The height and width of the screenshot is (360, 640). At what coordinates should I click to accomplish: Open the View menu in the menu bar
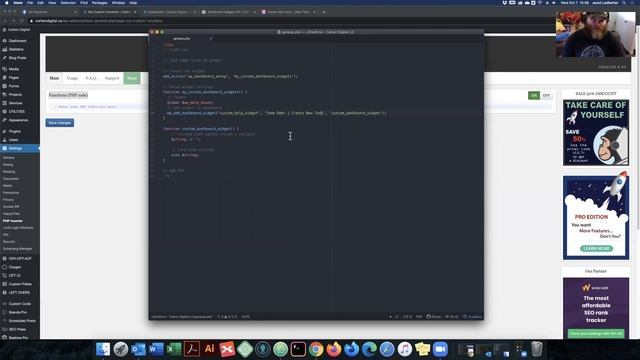click(x=52, y=2)
